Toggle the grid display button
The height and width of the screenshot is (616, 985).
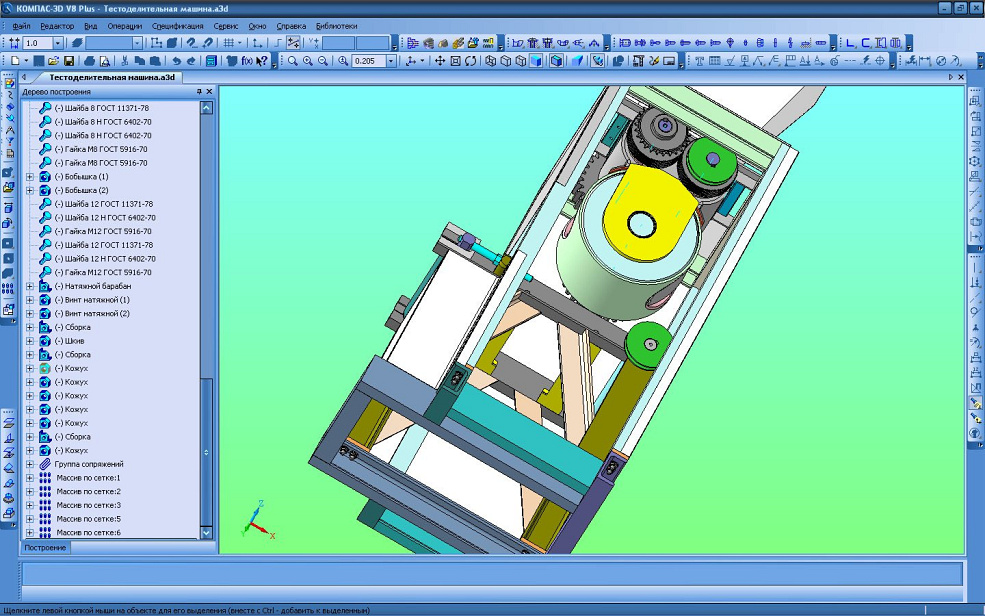tap(229, 43)
